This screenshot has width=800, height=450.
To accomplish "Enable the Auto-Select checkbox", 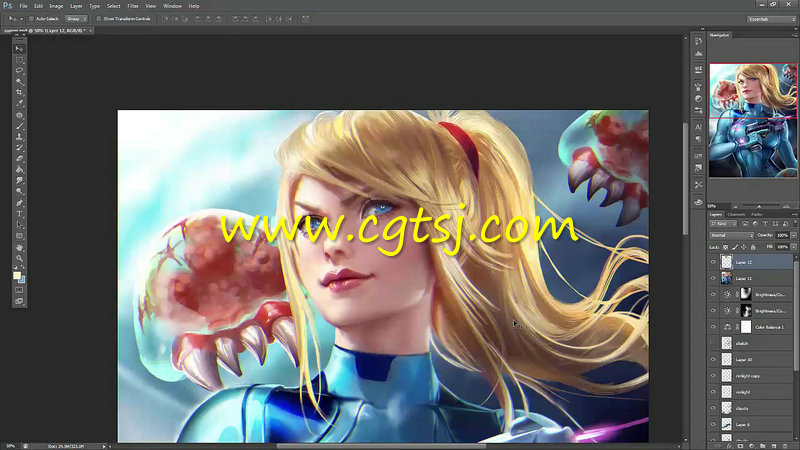I will pyautogui.click(x=31, y=19).
